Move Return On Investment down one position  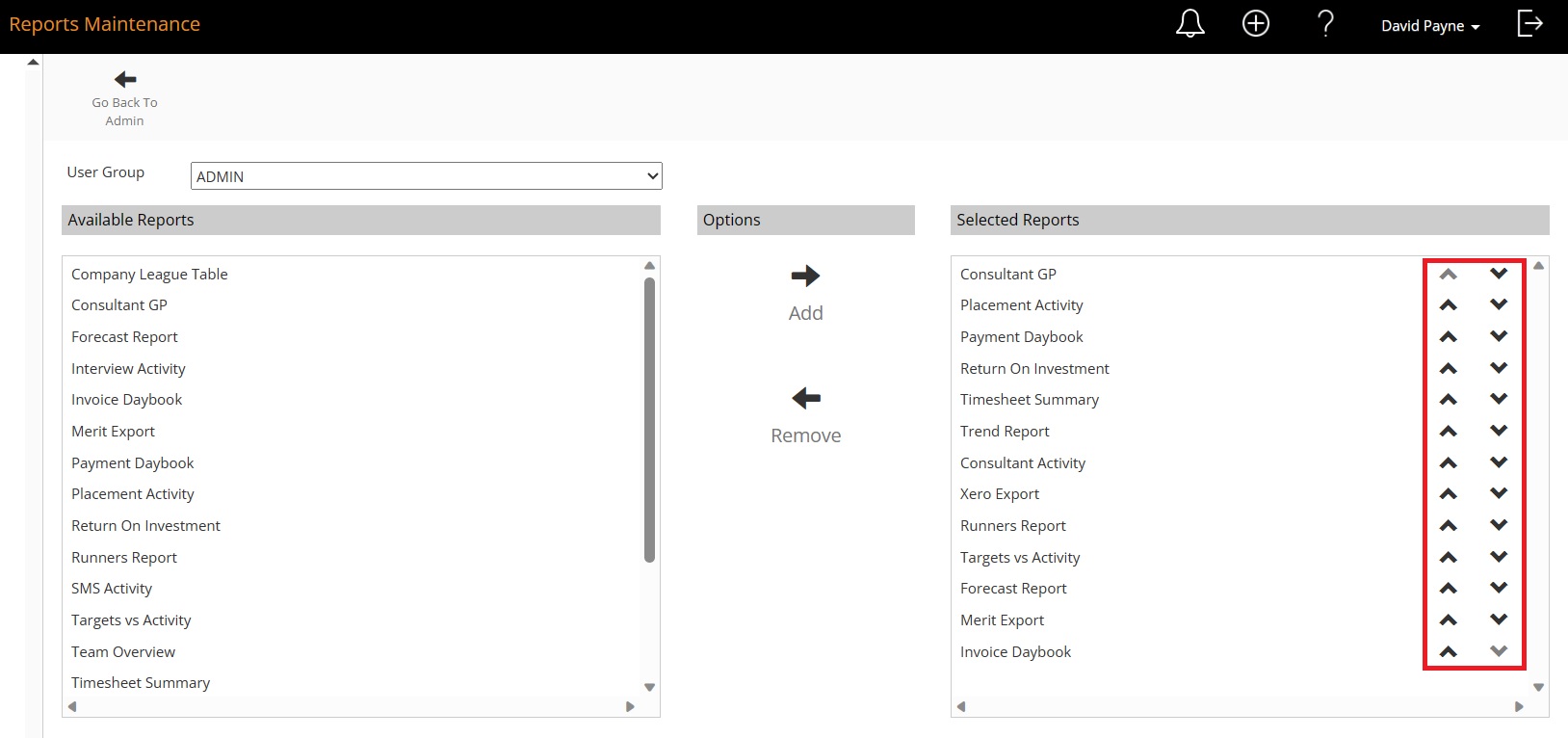(x=1499, y=368)
